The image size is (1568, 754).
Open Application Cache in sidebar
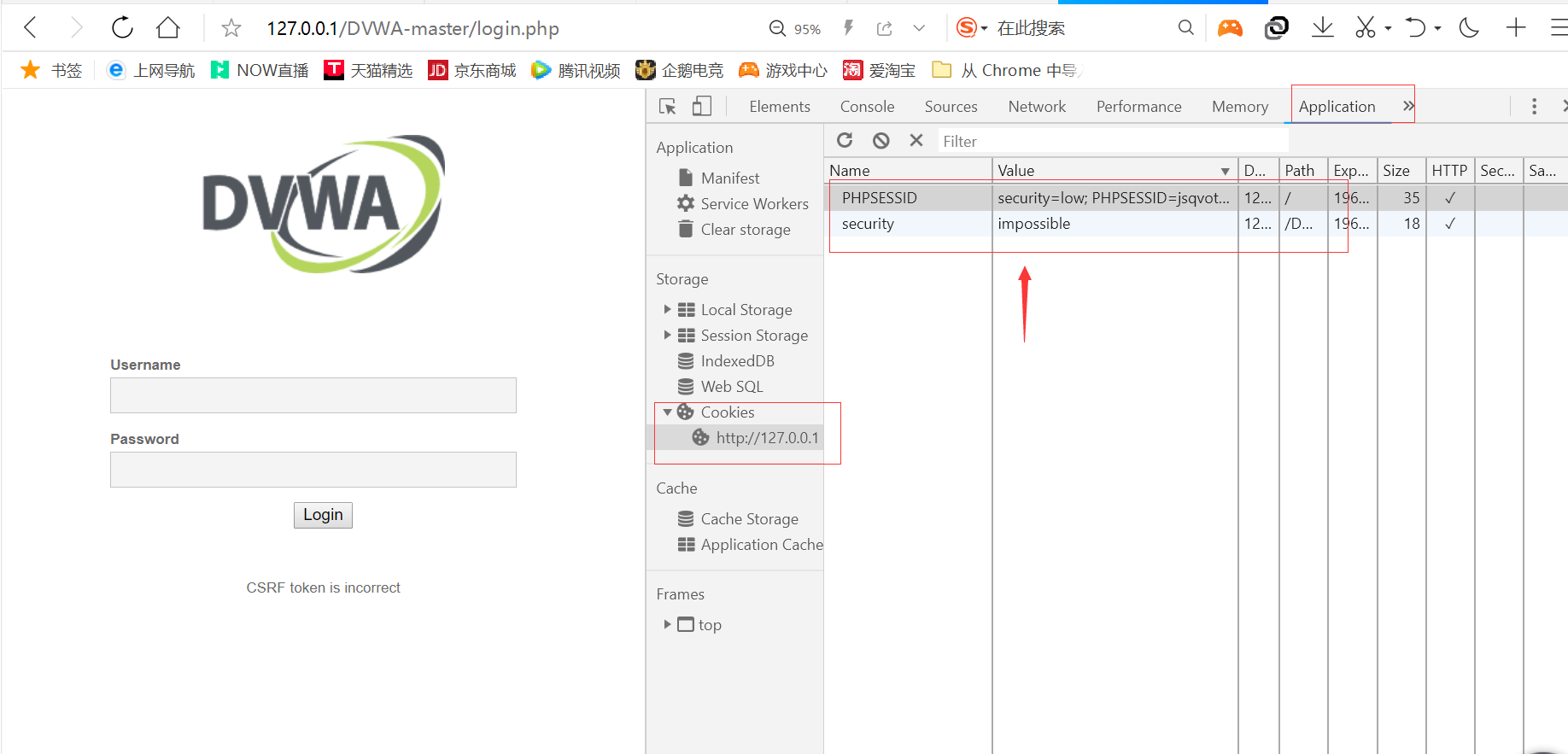click(x=762, y=544)
